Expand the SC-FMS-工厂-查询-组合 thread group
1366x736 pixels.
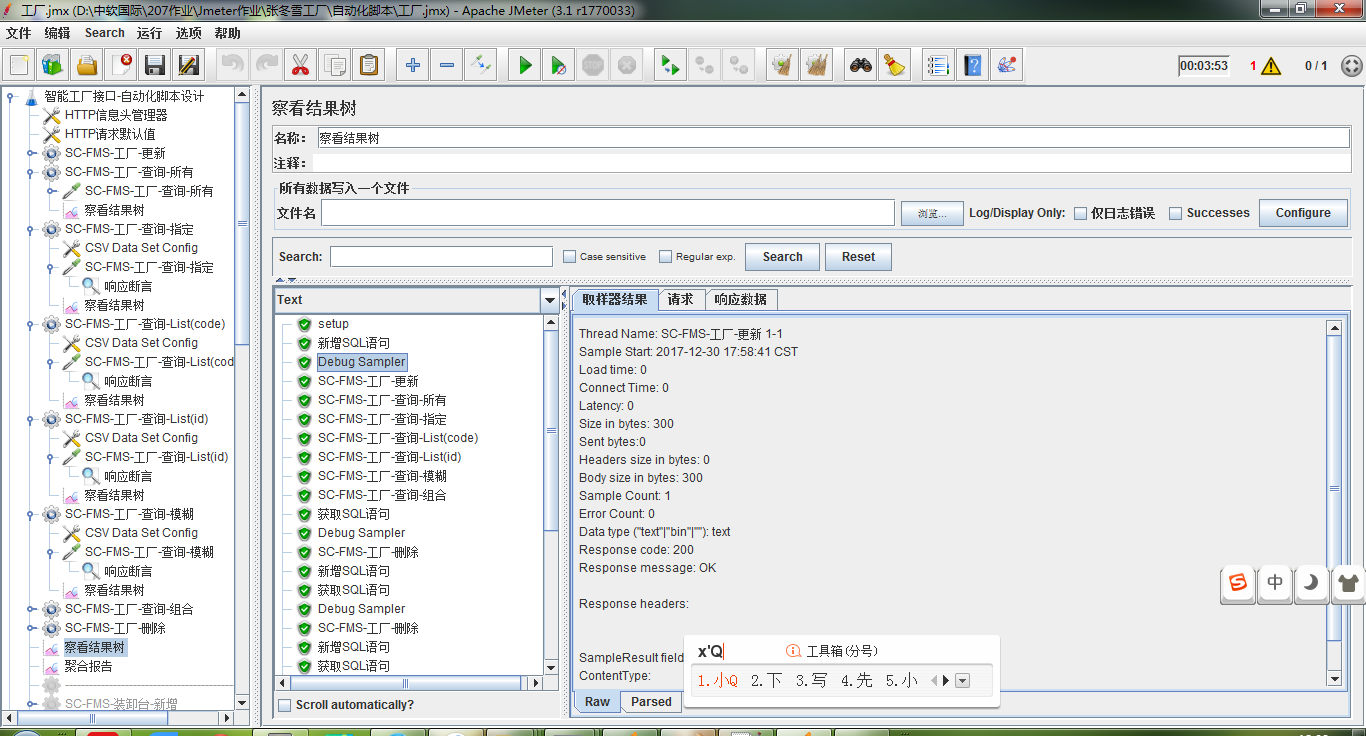pos(31,610)
